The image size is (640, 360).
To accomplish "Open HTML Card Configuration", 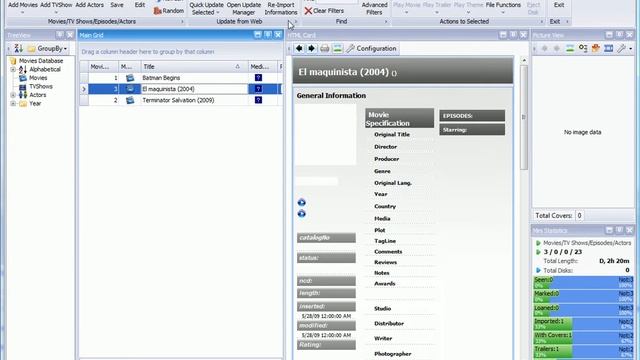I will click(x=371, y=49).
